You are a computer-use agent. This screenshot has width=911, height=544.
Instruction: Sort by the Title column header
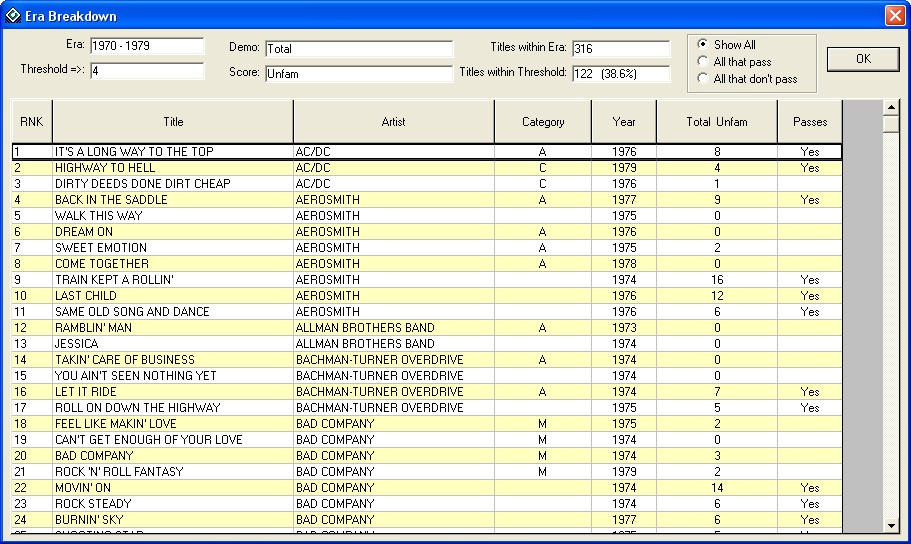tap(173, 121)
